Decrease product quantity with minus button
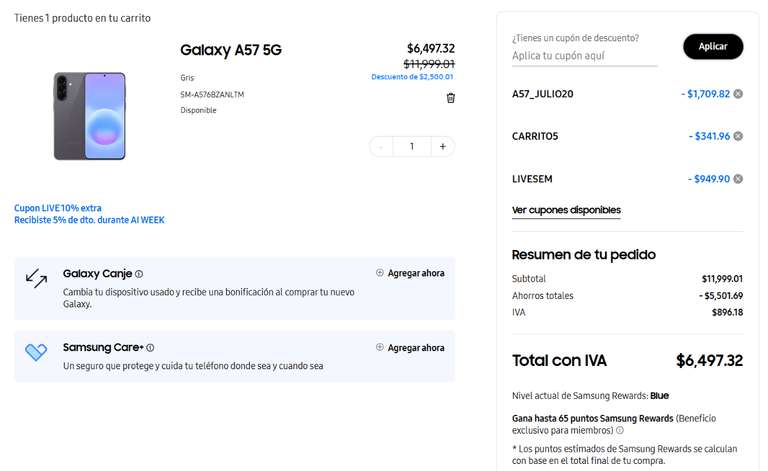 pos(381,146)
